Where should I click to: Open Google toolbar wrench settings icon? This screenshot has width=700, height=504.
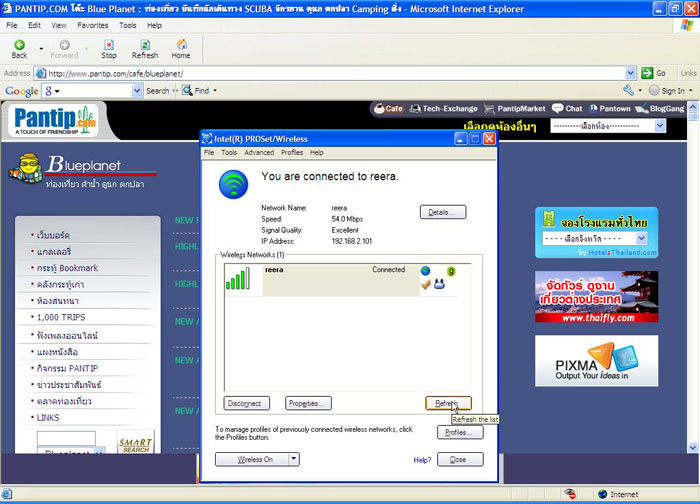pyautogui.click(x=628, y=90)
